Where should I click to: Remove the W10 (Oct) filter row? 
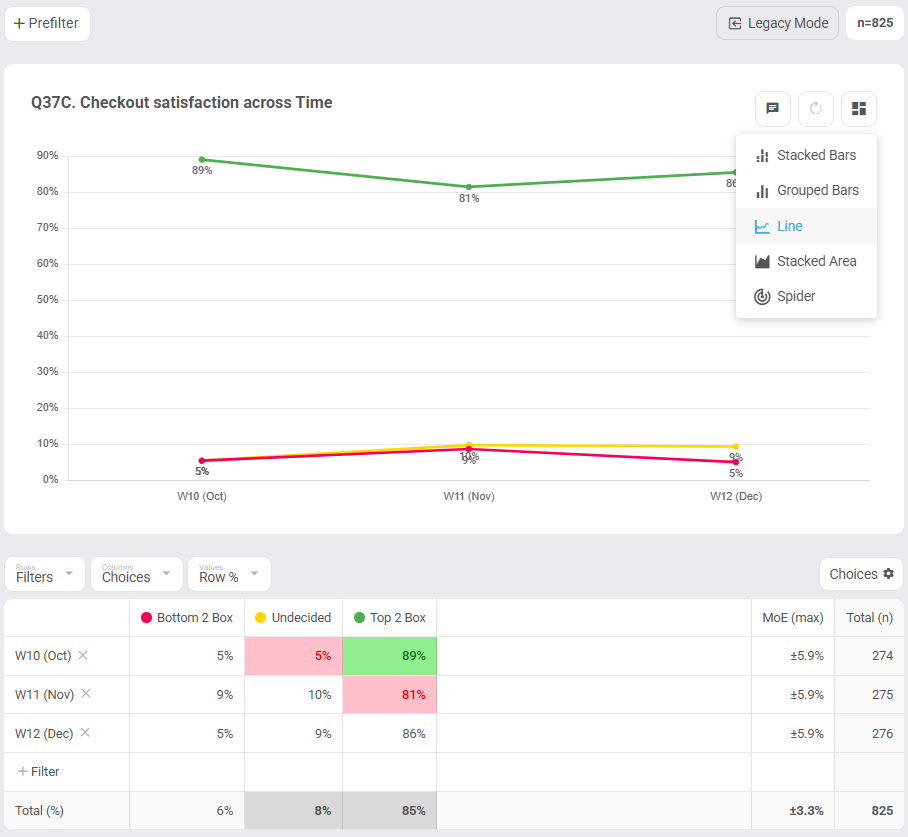coord(83,655)
